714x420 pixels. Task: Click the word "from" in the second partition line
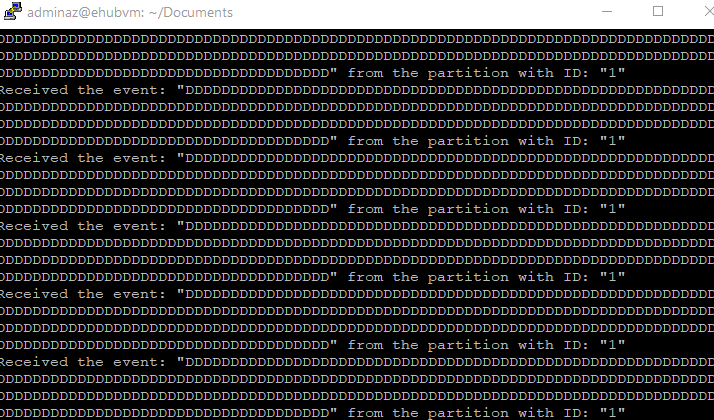click(365, 141)
